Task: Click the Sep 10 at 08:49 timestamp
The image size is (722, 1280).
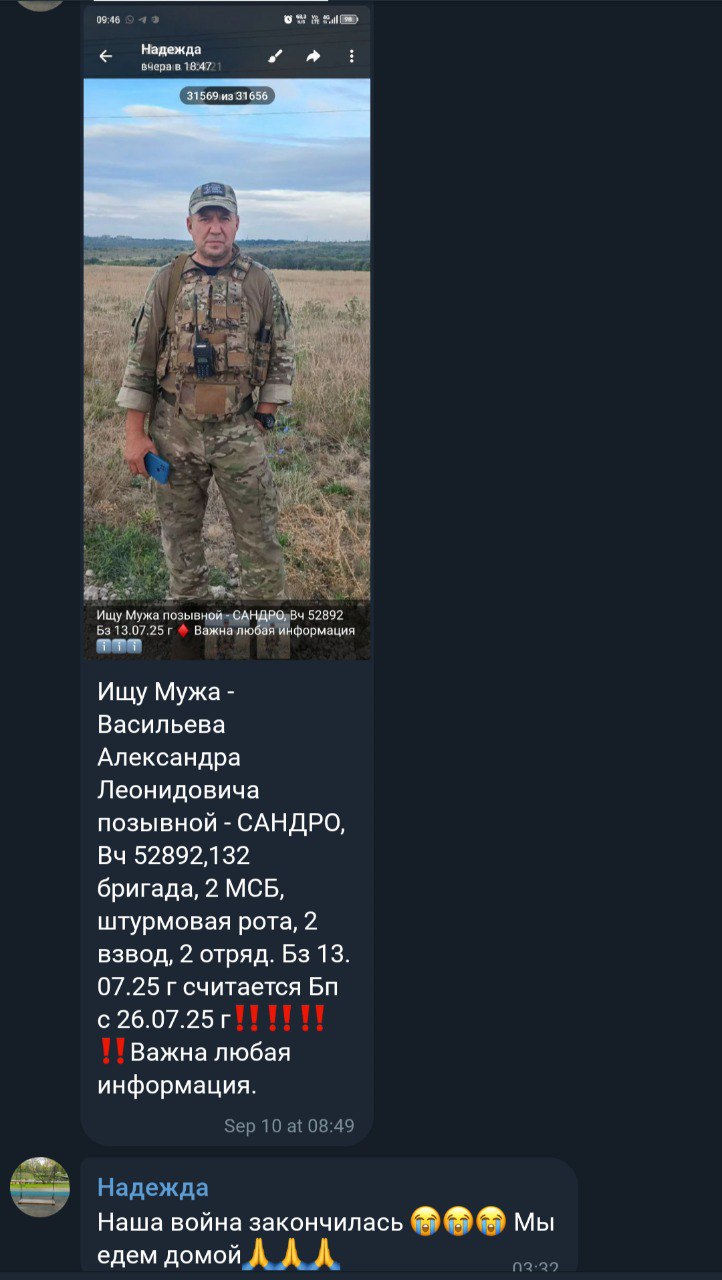Action: [x=289, y=1126]
